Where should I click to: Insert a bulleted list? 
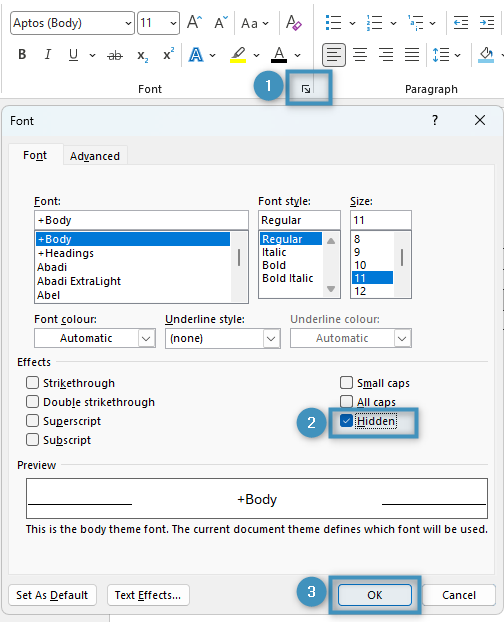333,23
